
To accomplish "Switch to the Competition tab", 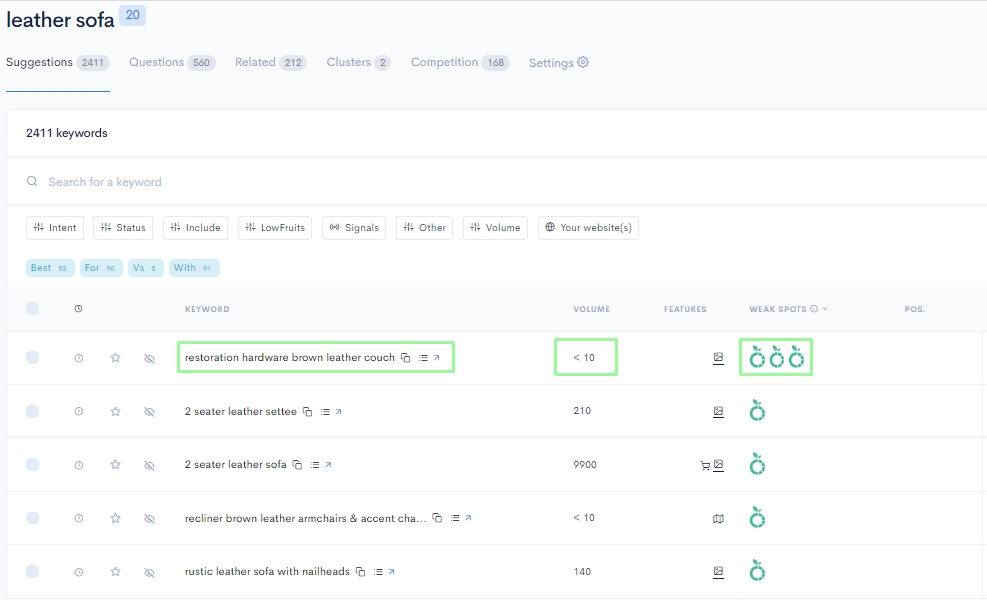I will click(x=460, y=62).
